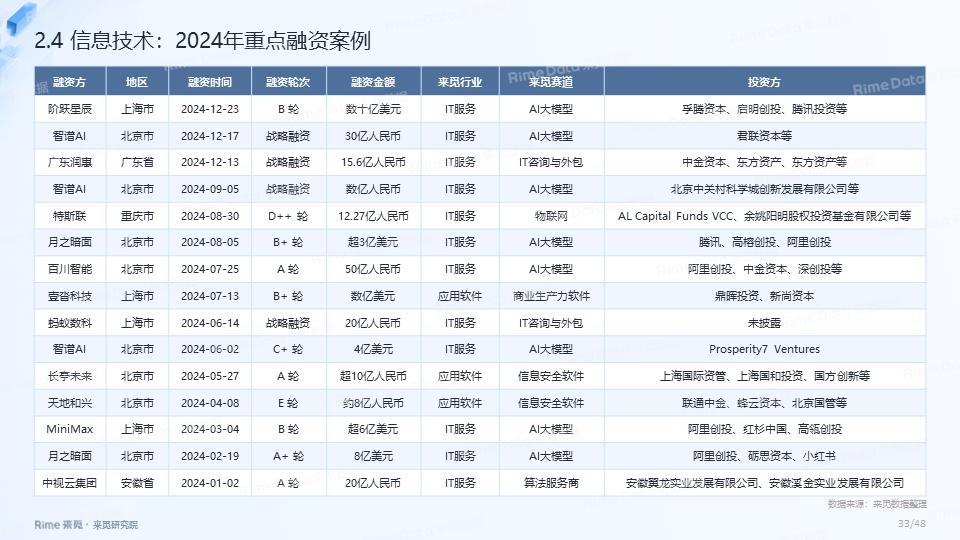Select the '融资时间' column header
The height and width of the screenshot is (540, 960).
coord(210,82)
